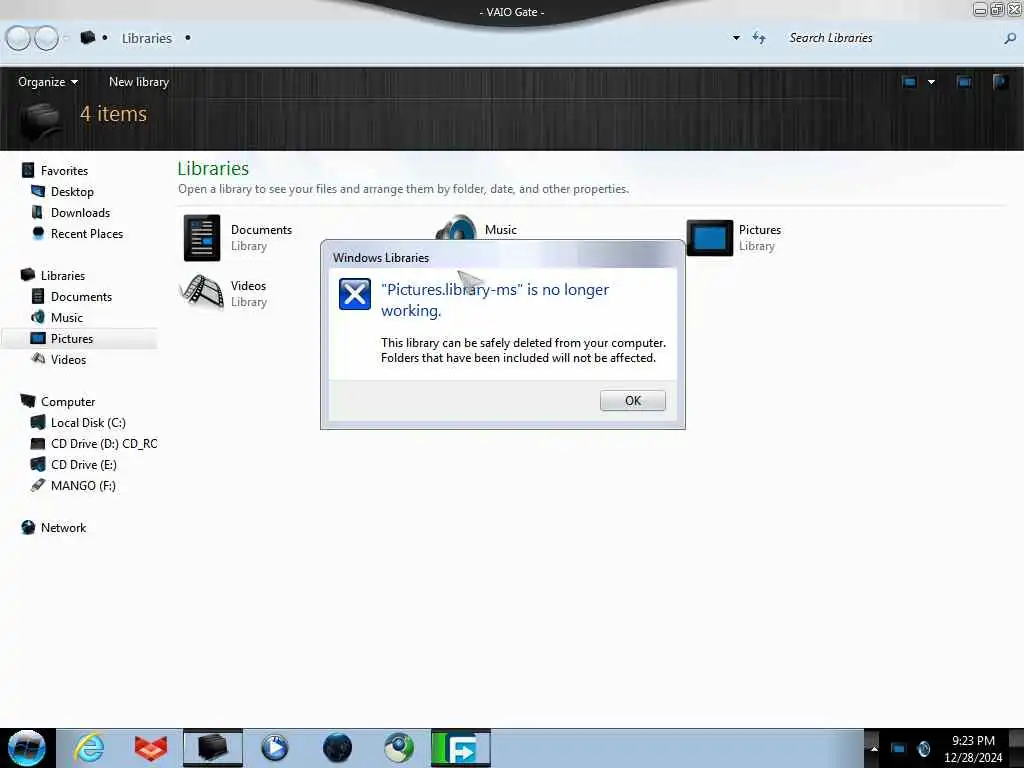Viewport: 1024px width, 768px height.
Task: Click the dark globe taskbar icon
Action: coord(337,748)
